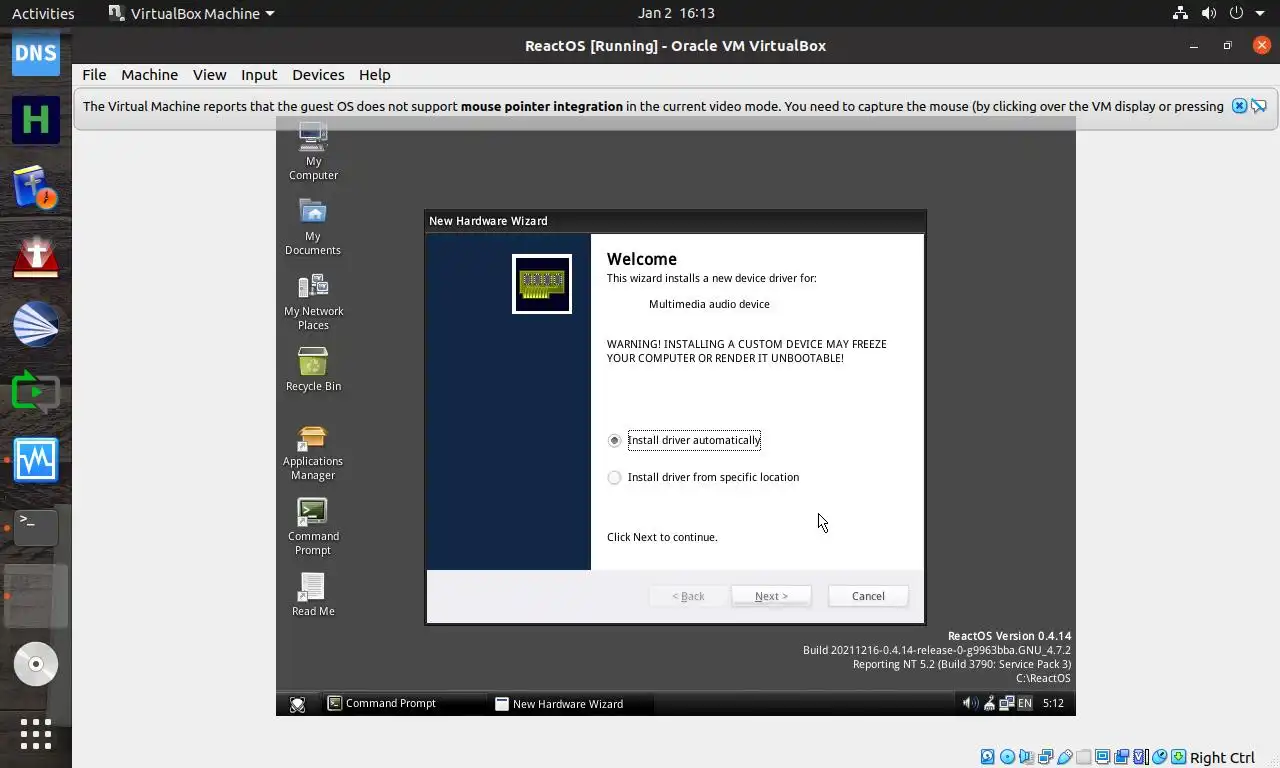Click the VirtualBox optical drive status icon
The width and height of the screenshot is (1280, 768).
pos(1007,757)
